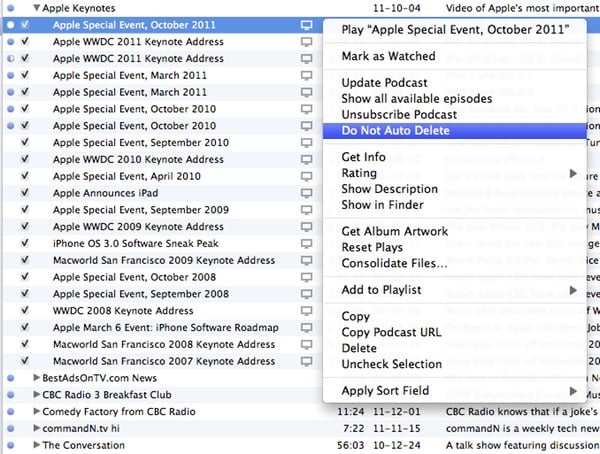Select the Apple March 6 Event row title

166,328
